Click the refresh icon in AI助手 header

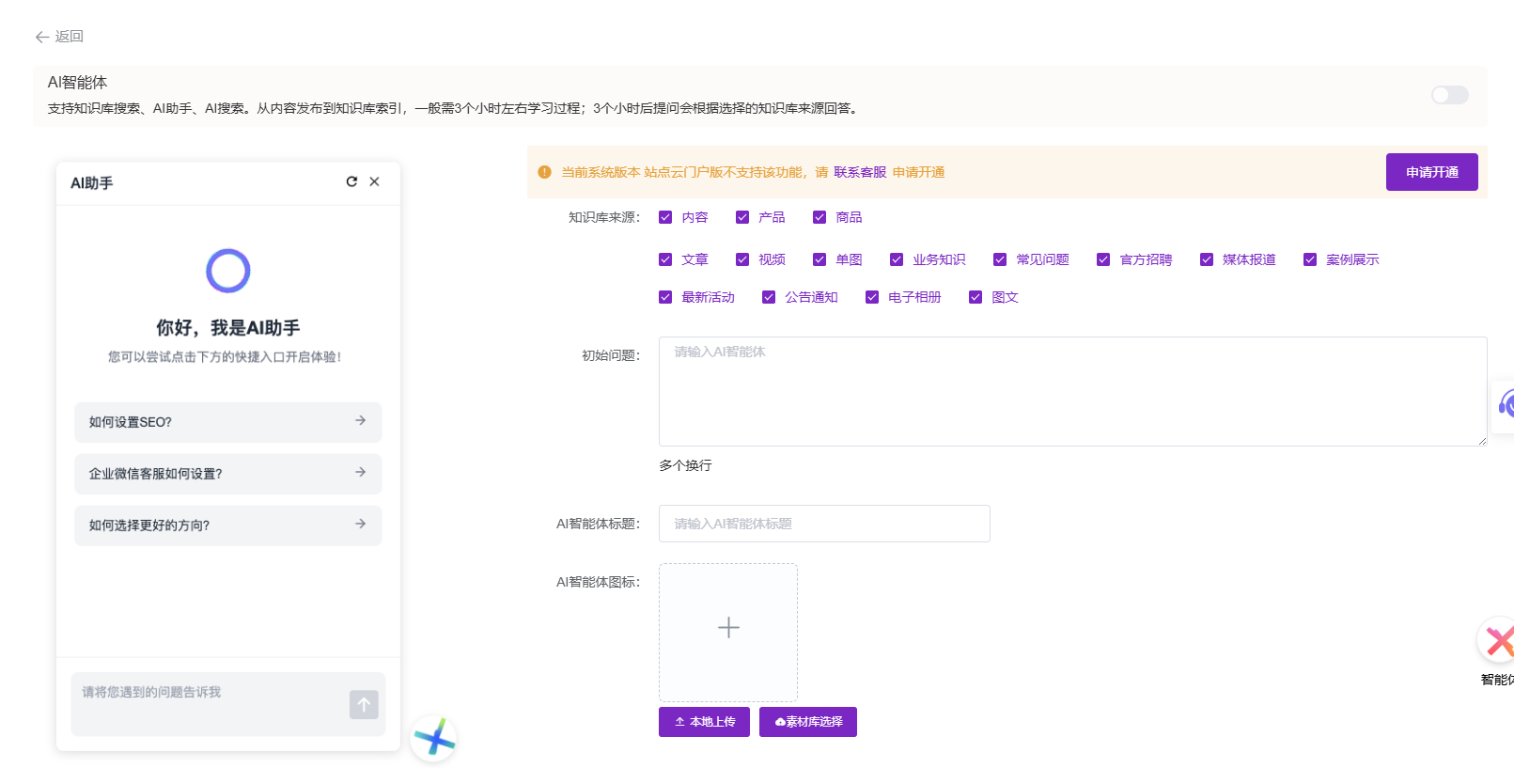351,182
